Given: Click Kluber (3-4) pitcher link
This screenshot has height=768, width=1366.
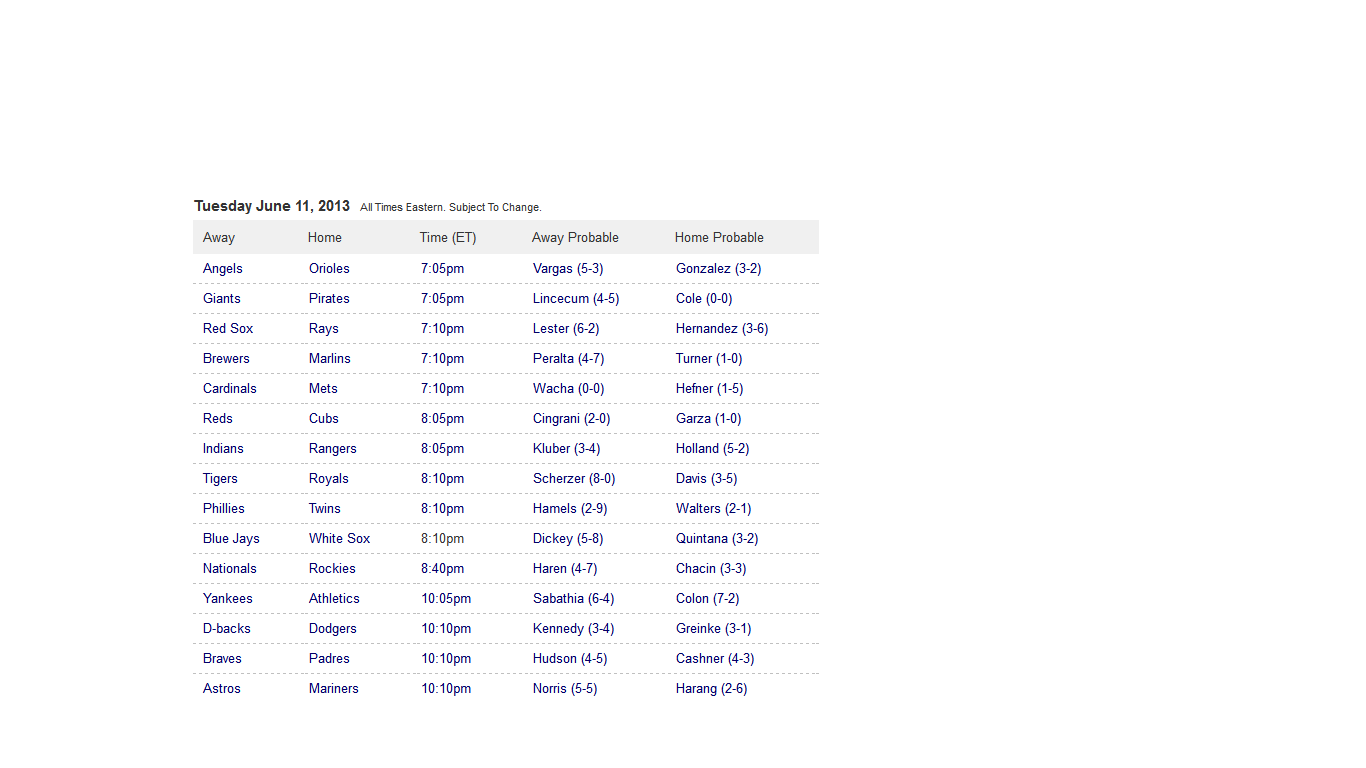Looking at the screenshot, I should (x=567, y=448).
